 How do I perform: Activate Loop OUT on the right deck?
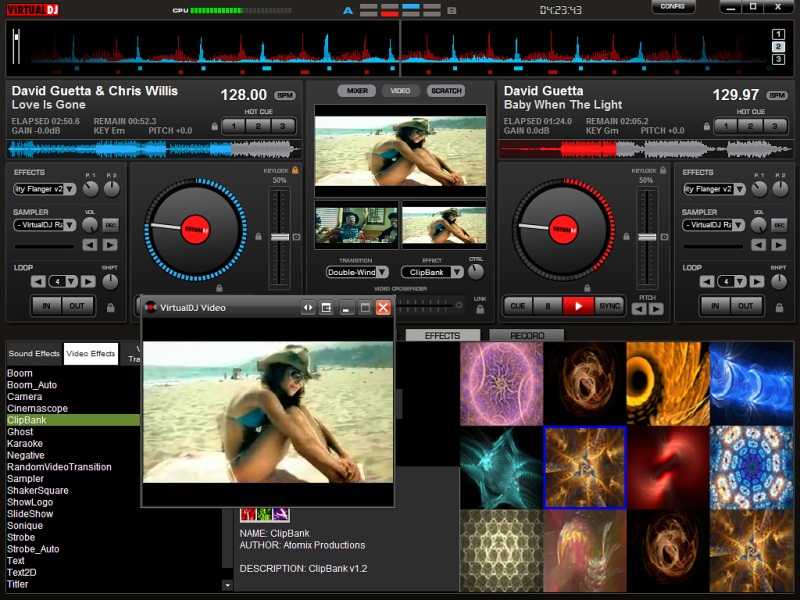[x=745, y=306]
